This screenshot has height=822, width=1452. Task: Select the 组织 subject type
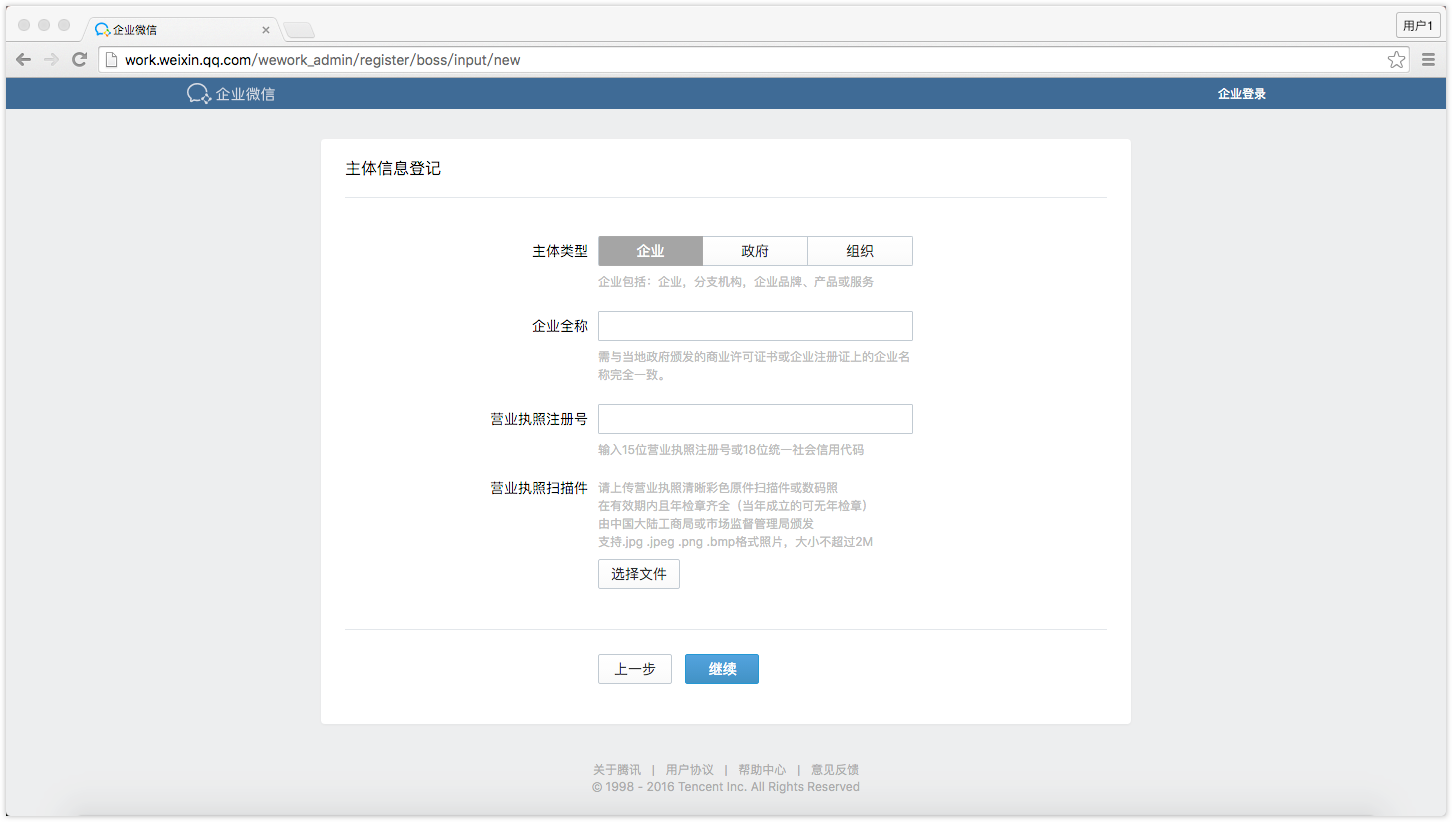coord(860,250)
